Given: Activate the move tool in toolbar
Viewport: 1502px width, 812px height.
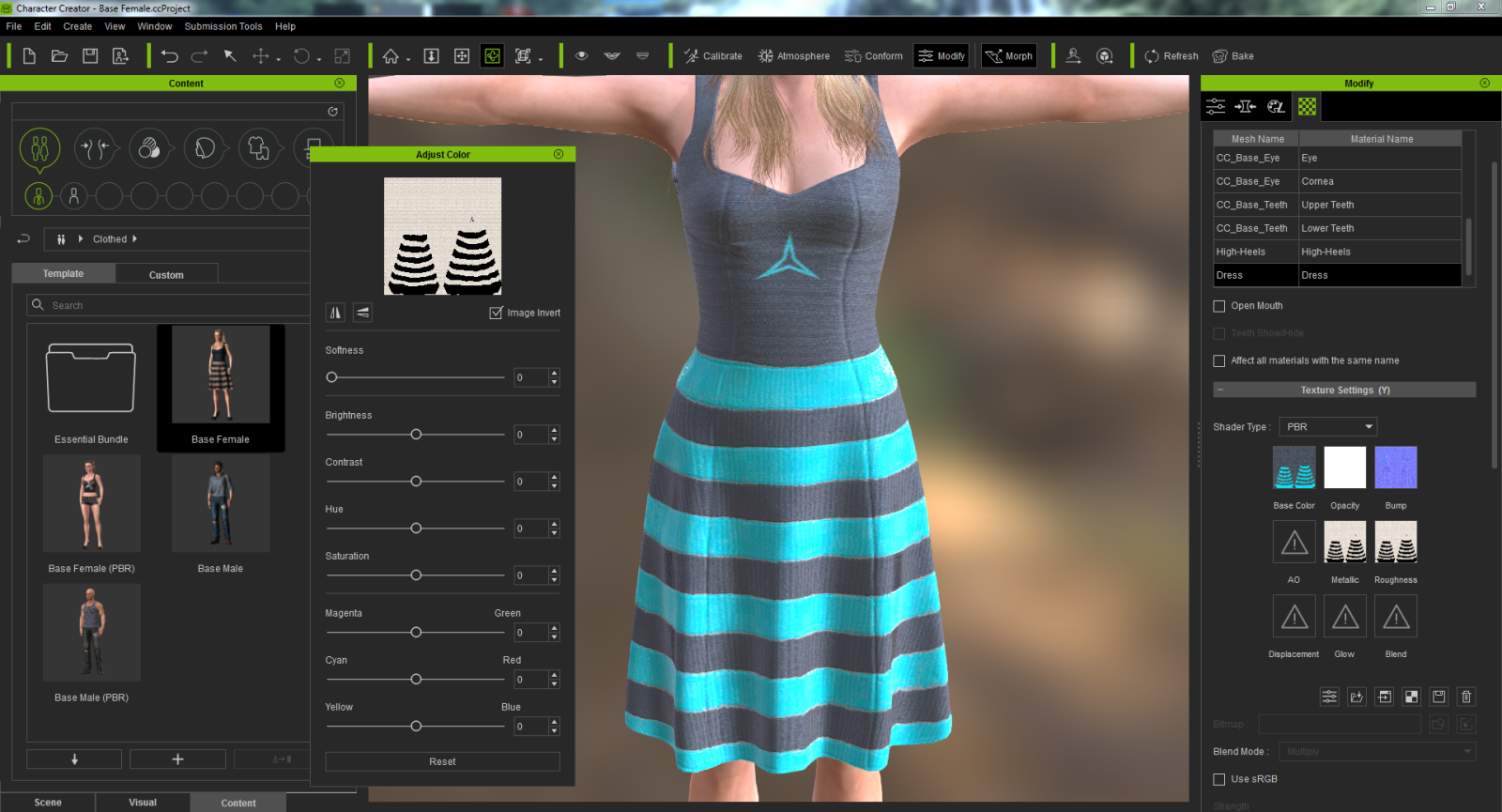Looking at the screenshot, I should click(x=260, y=56).
